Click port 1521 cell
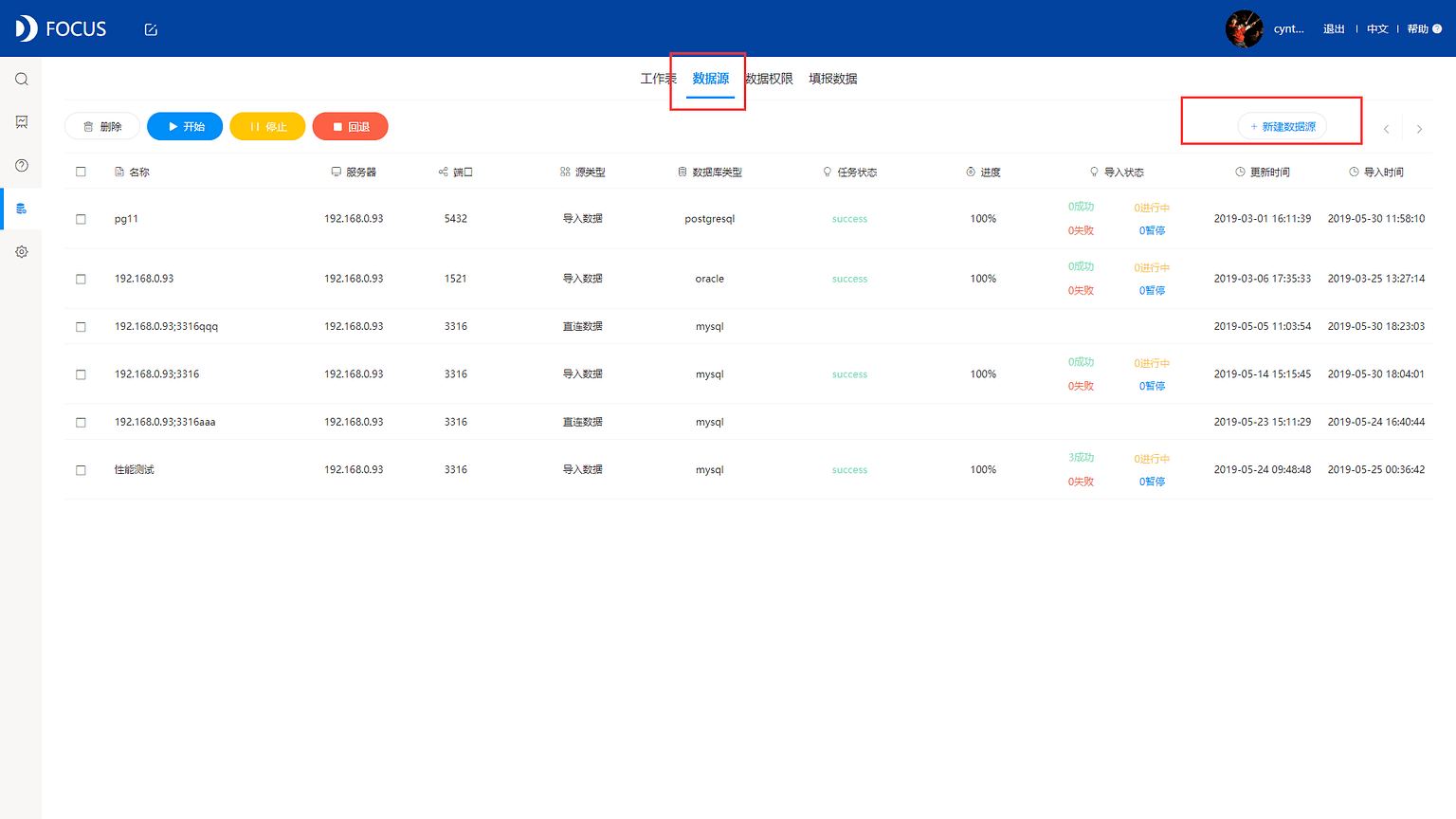Viewport: 1456px width, 819px height. pyautogui.click(x=456, y=279)
